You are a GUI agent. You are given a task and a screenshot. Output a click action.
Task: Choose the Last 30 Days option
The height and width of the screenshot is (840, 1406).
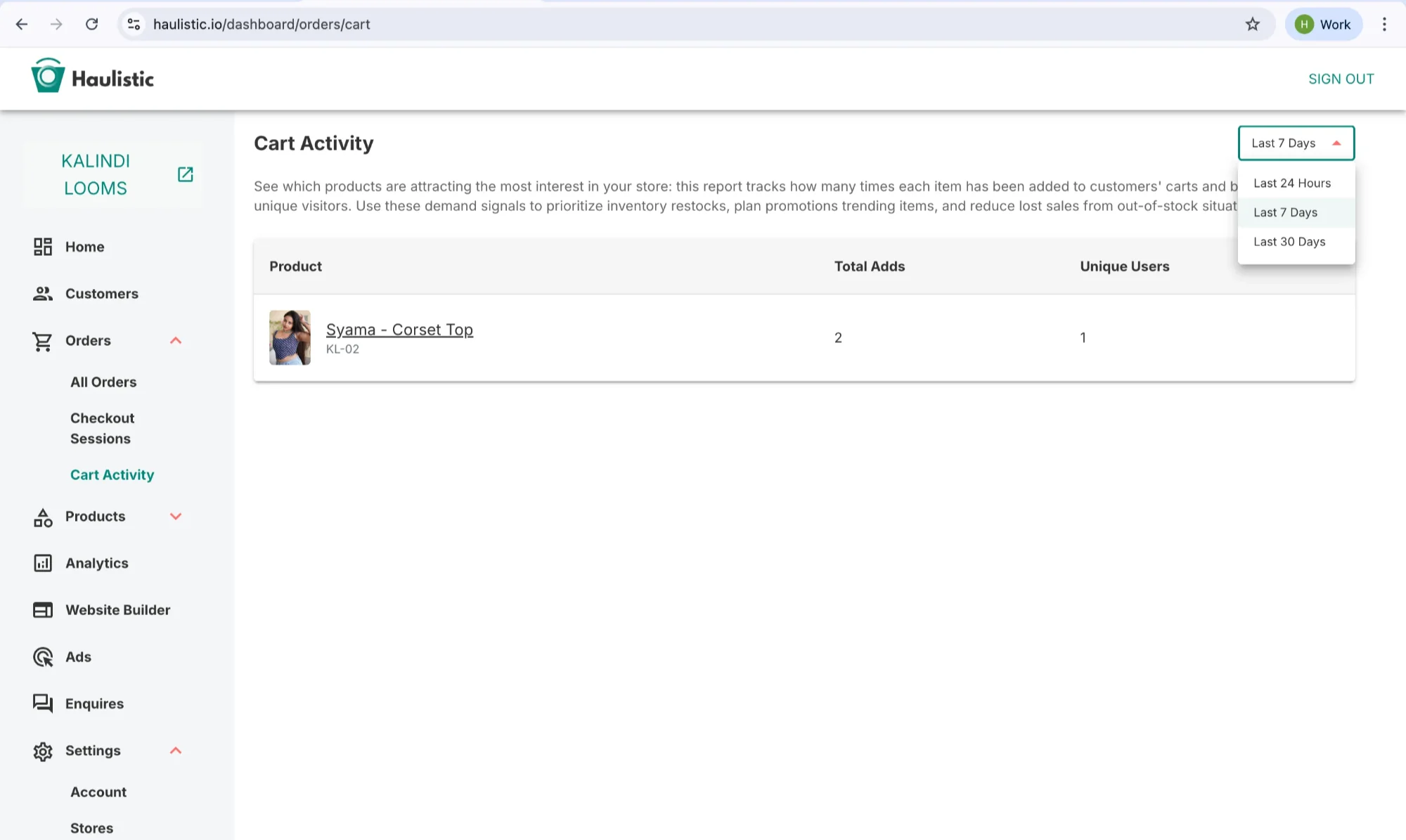point(1289,242)
